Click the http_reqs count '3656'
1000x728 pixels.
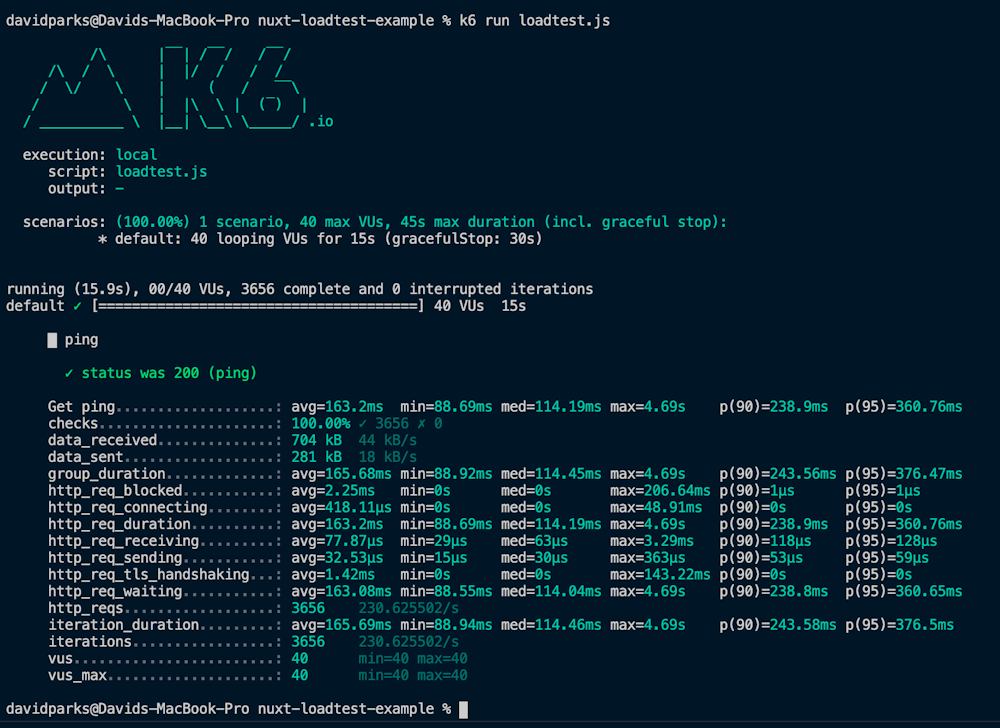click(x=308, y=608)
